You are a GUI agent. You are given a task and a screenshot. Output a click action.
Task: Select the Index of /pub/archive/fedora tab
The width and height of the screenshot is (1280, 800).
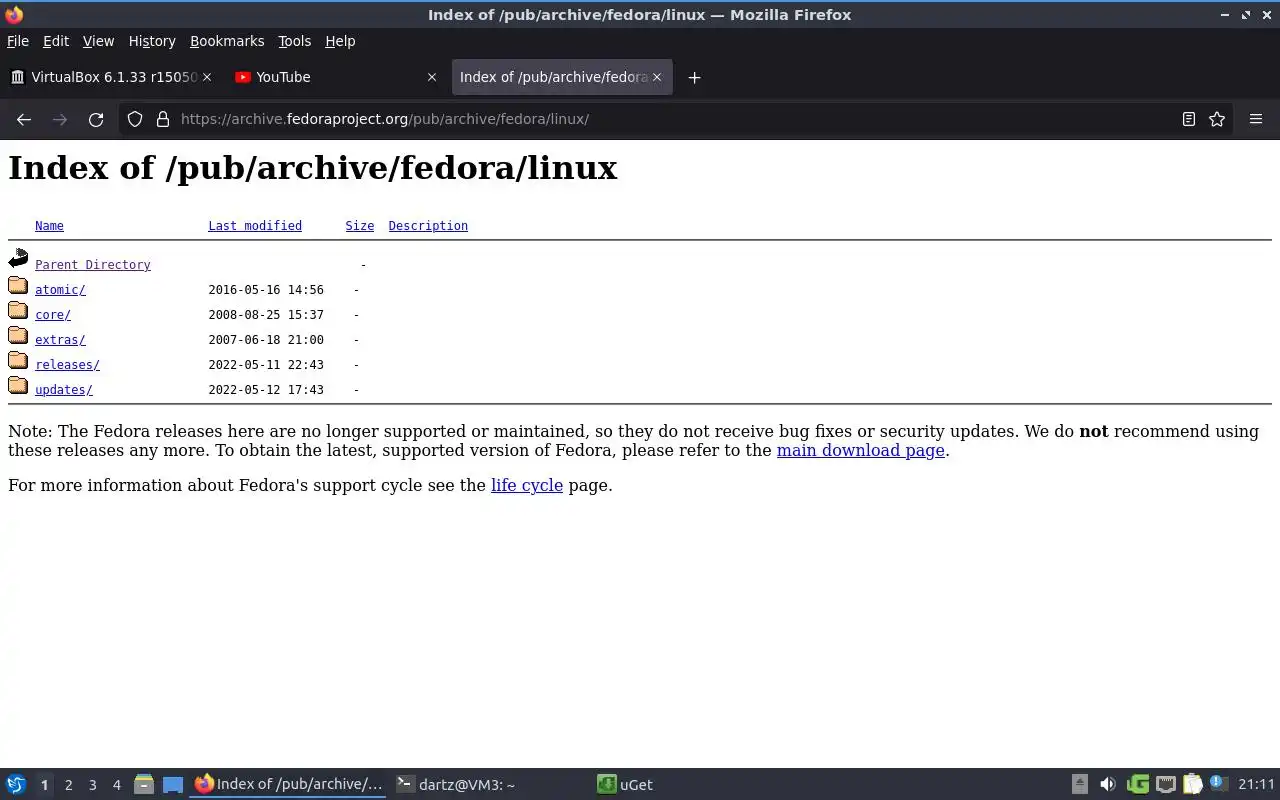coord(562,77)
